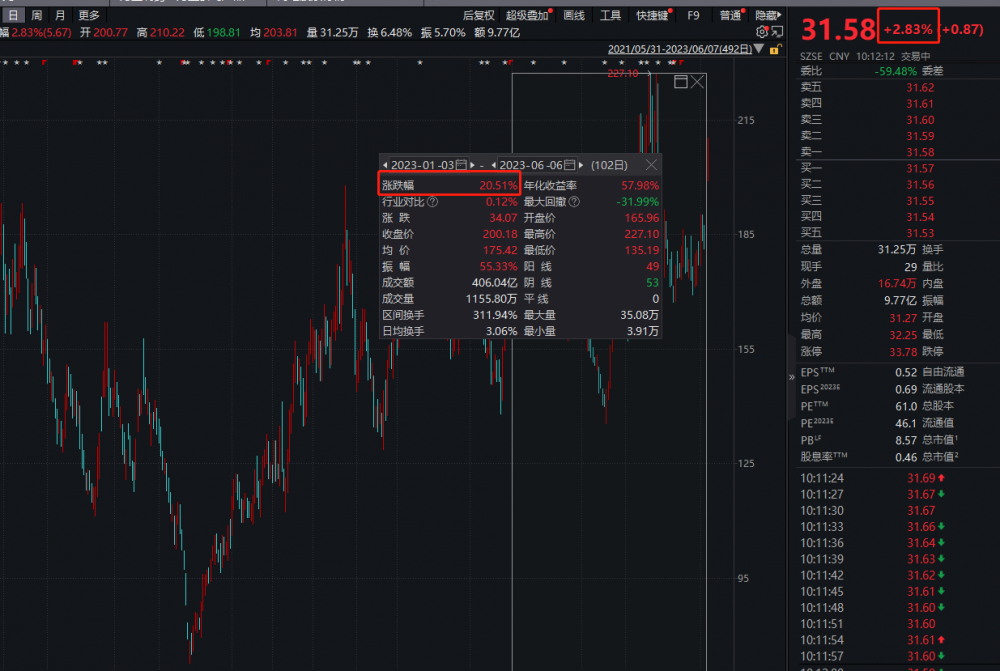
Task: Click the 最低价 135.19 value
Action: click(642, 250)
